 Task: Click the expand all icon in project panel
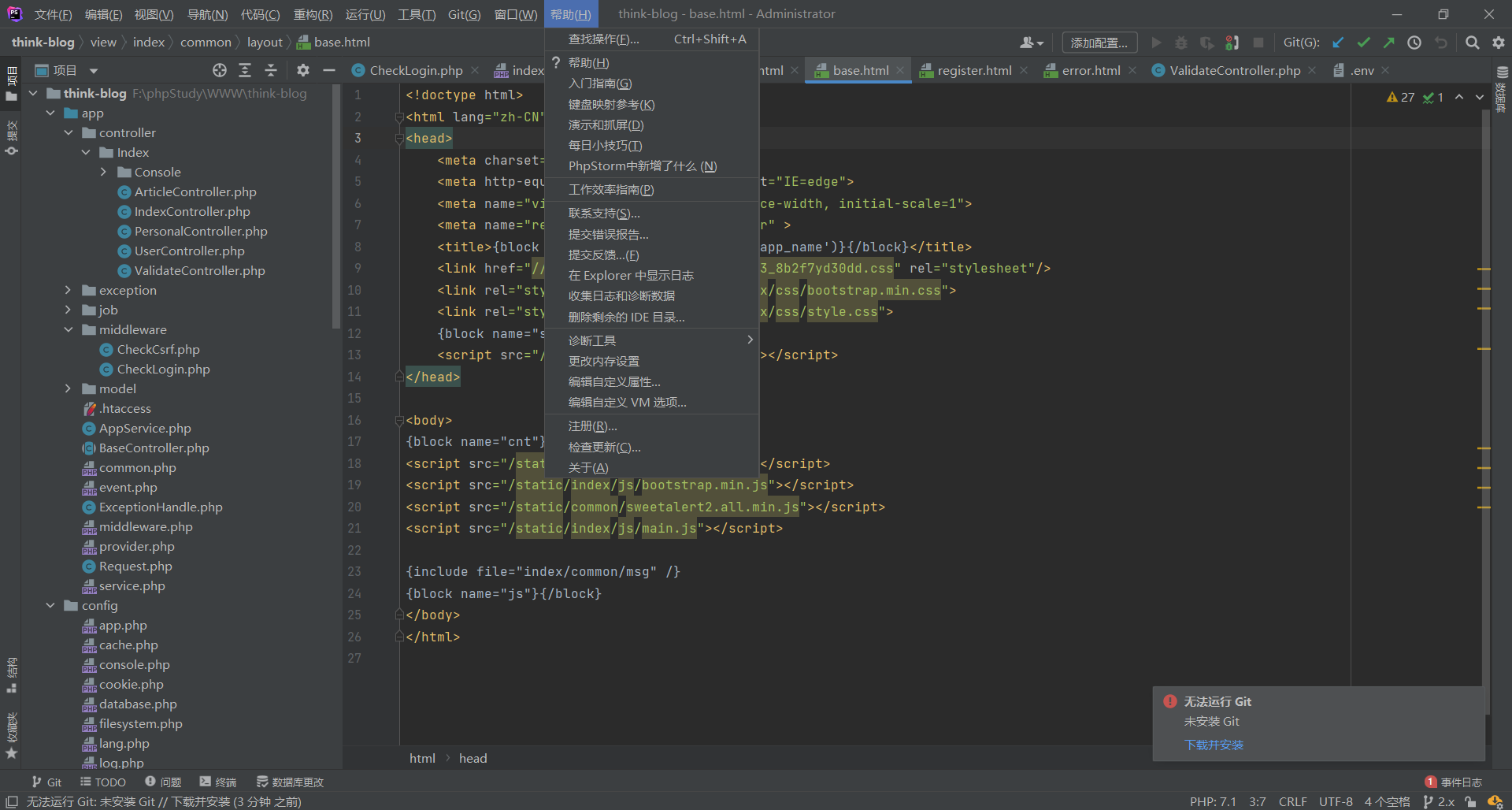tap(245, 70)
